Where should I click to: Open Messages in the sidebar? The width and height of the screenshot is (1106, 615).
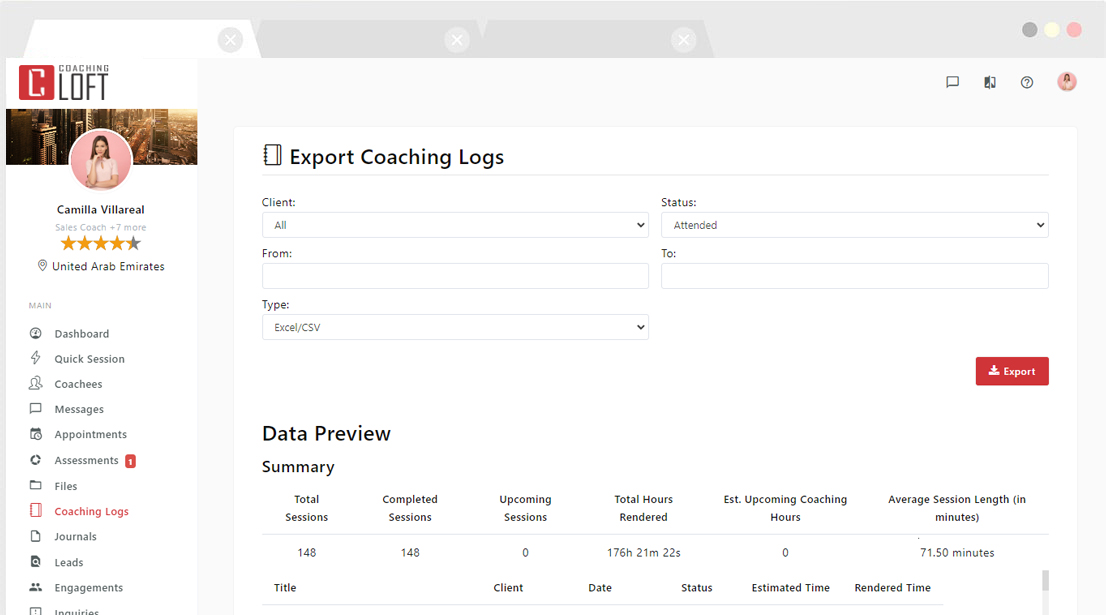pyautogui.click(x=80, y=408)
